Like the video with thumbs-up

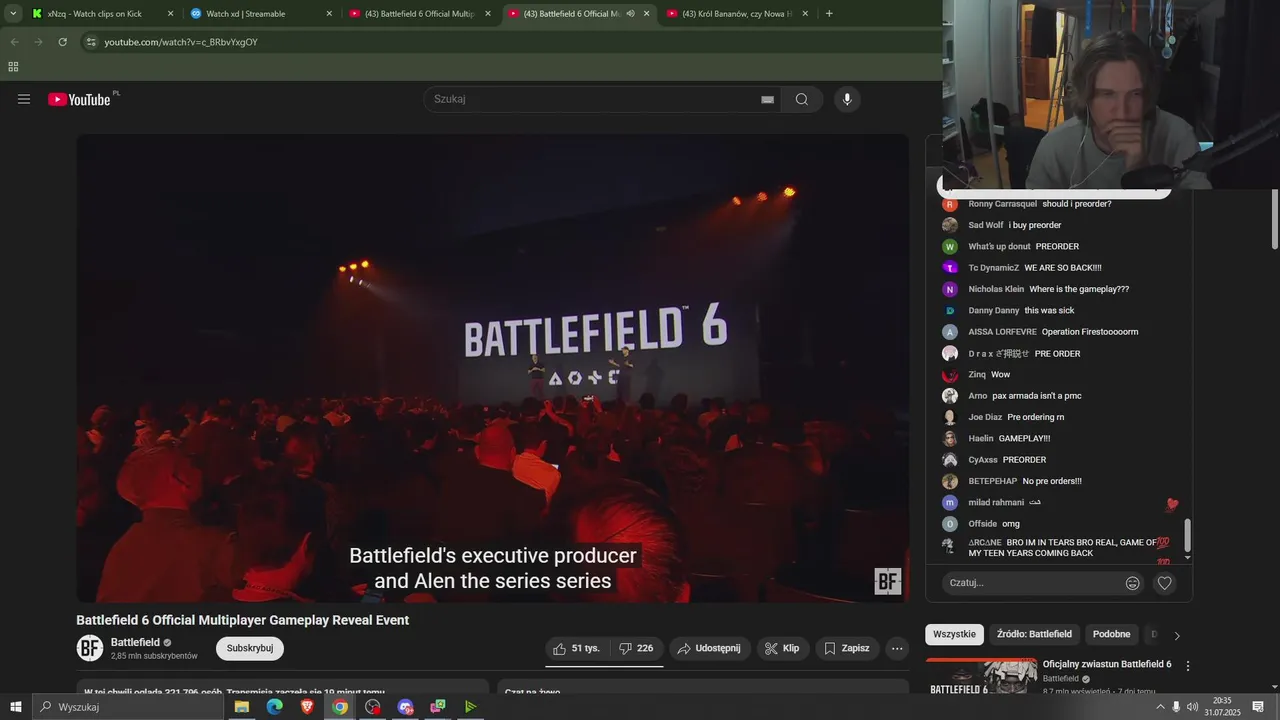click(576, 648)
